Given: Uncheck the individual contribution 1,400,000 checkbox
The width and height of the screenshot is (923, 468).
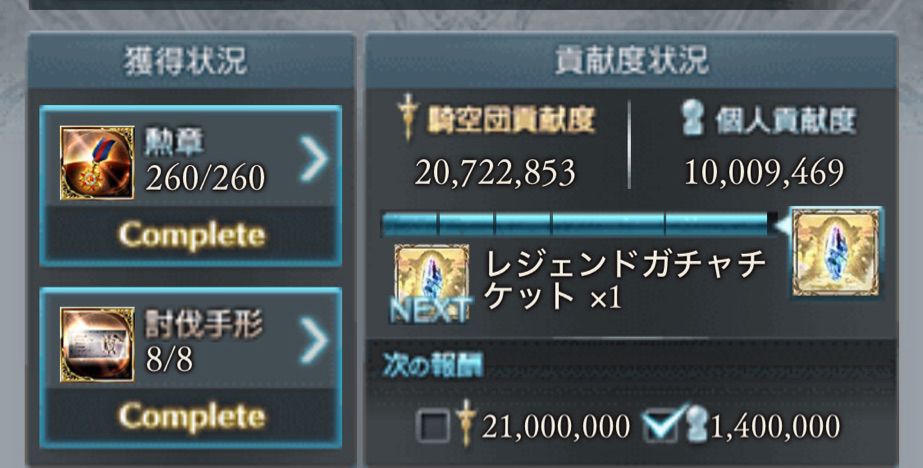Looking at the screenshot, I should coord(662,424).
